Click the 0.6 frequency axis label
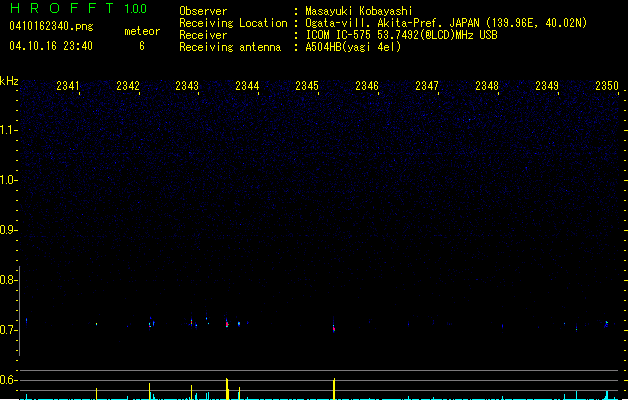This screenshot has width=629, height=400. 8,380
